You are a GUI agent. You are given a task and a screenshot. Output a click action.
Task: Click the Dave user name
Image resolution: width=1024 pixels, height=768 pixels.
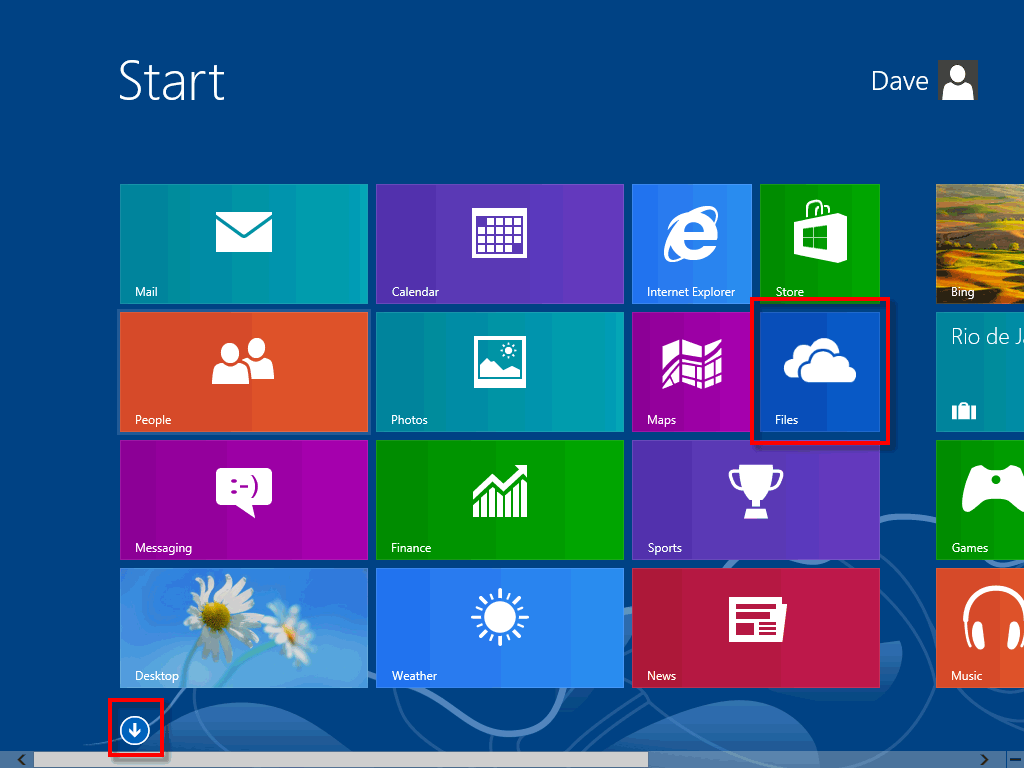(899, 81)
